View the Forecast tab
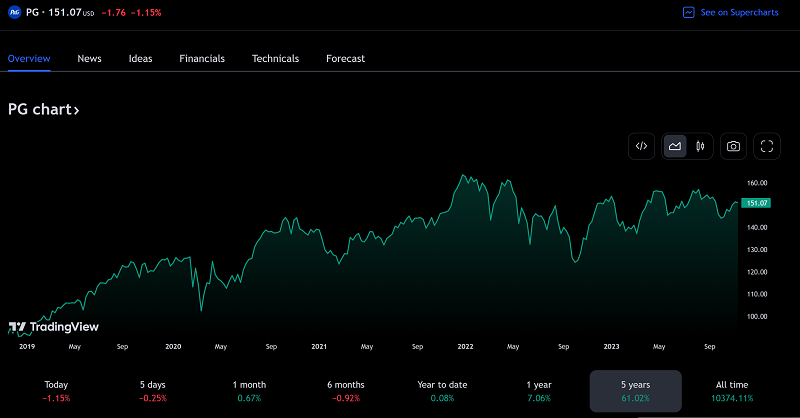The image size is (800, 418). pos(345,58)
